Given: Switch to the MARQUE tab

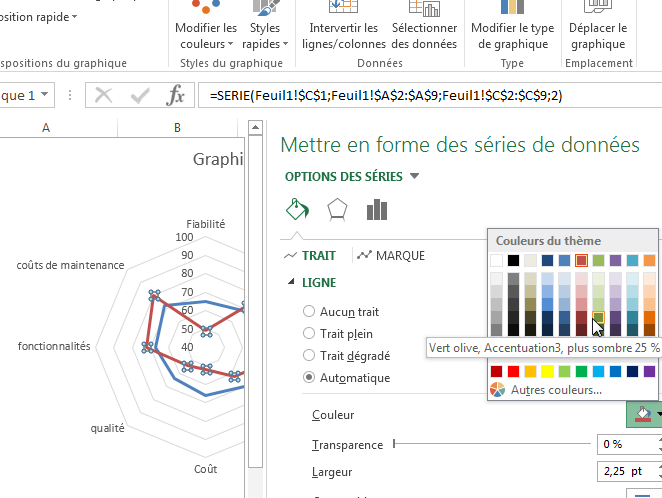Looking at the screenshot, I should [390, 256].
